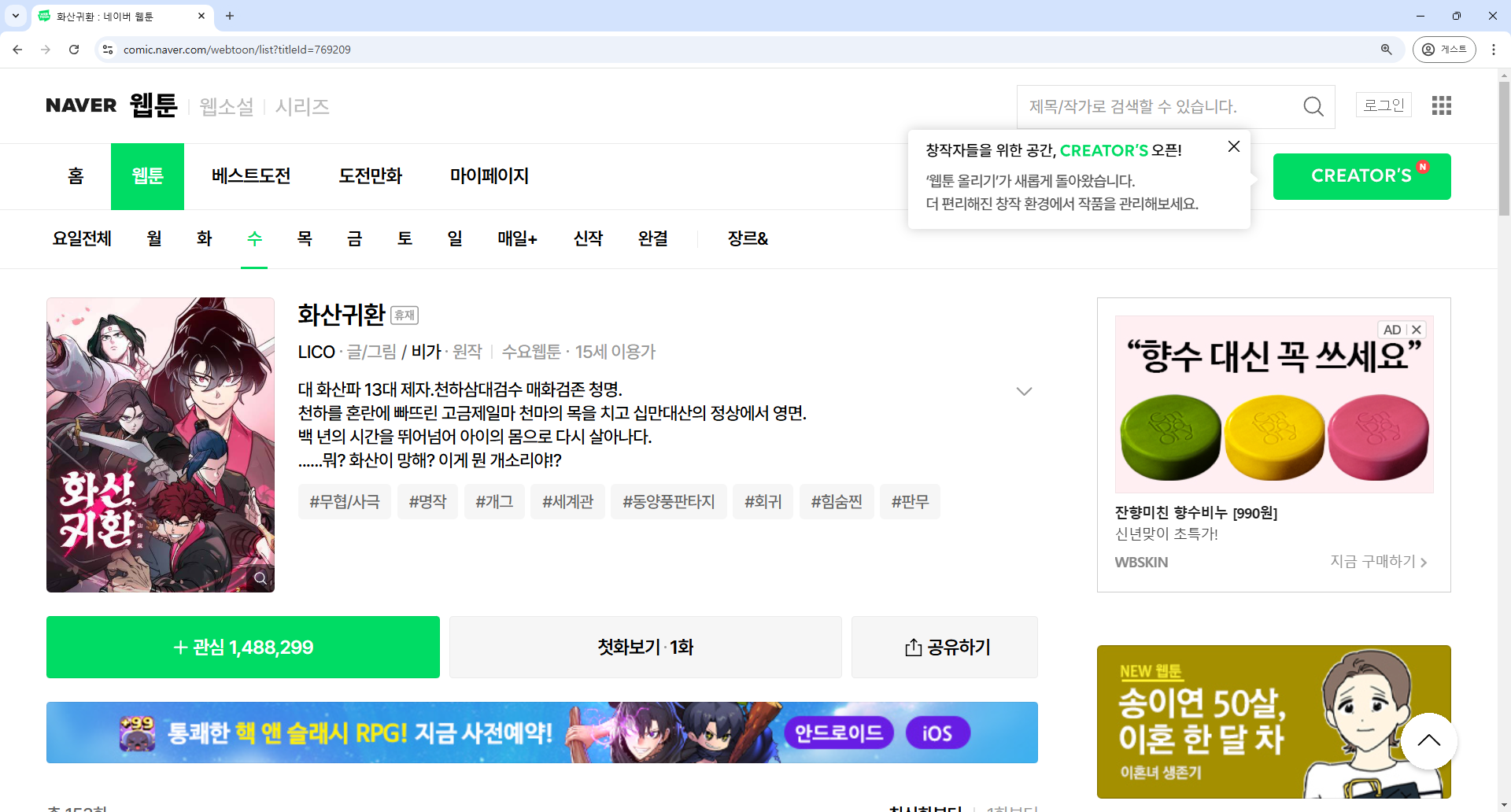This screenshot has height=812, width=1511.
Task: Click the 화산귀환 cover thumbnail
Action: click(x=161, y=445)
